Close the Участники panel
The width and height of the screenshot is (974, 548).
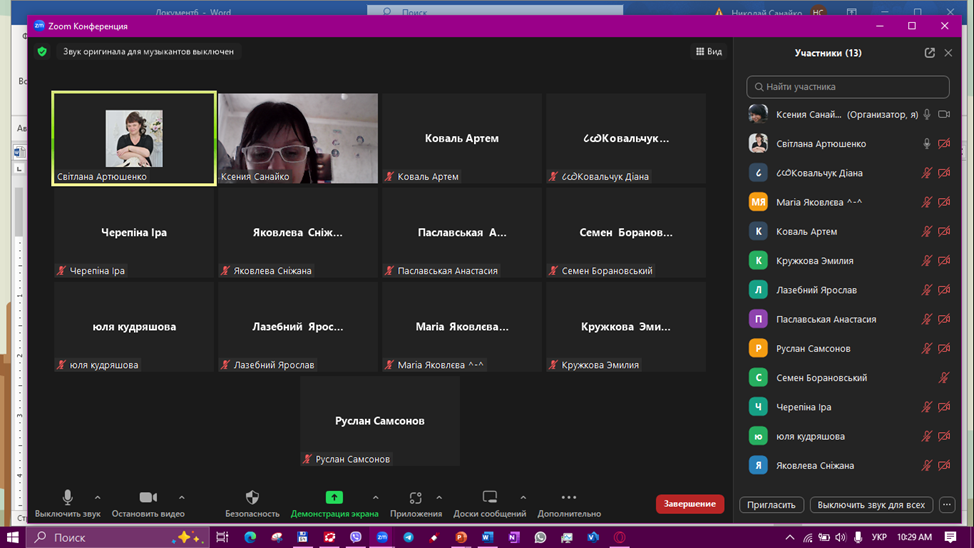pos(948,53)
